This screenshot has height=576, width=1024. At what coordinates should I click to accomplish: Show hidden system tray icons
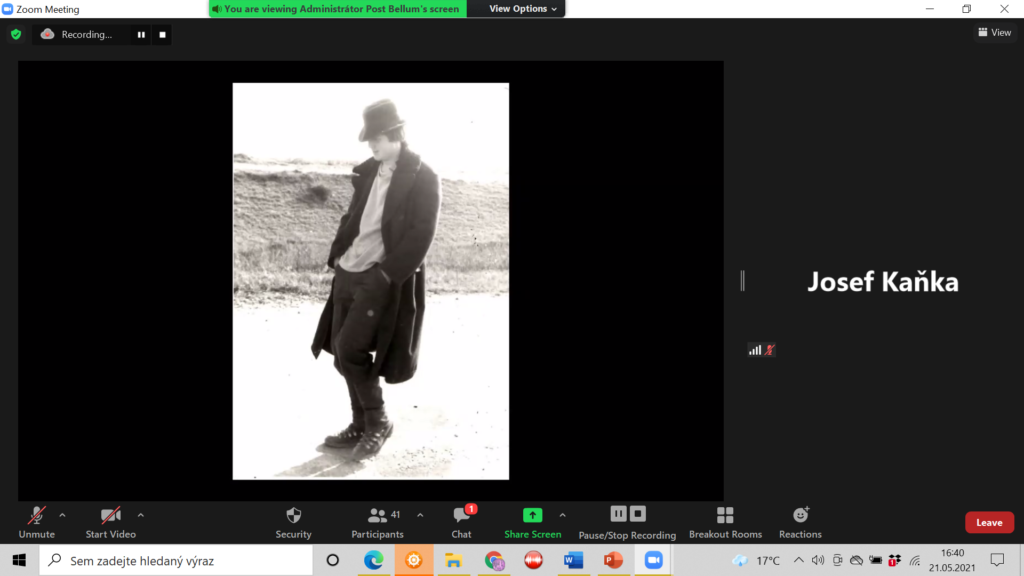tap(799, 560)
